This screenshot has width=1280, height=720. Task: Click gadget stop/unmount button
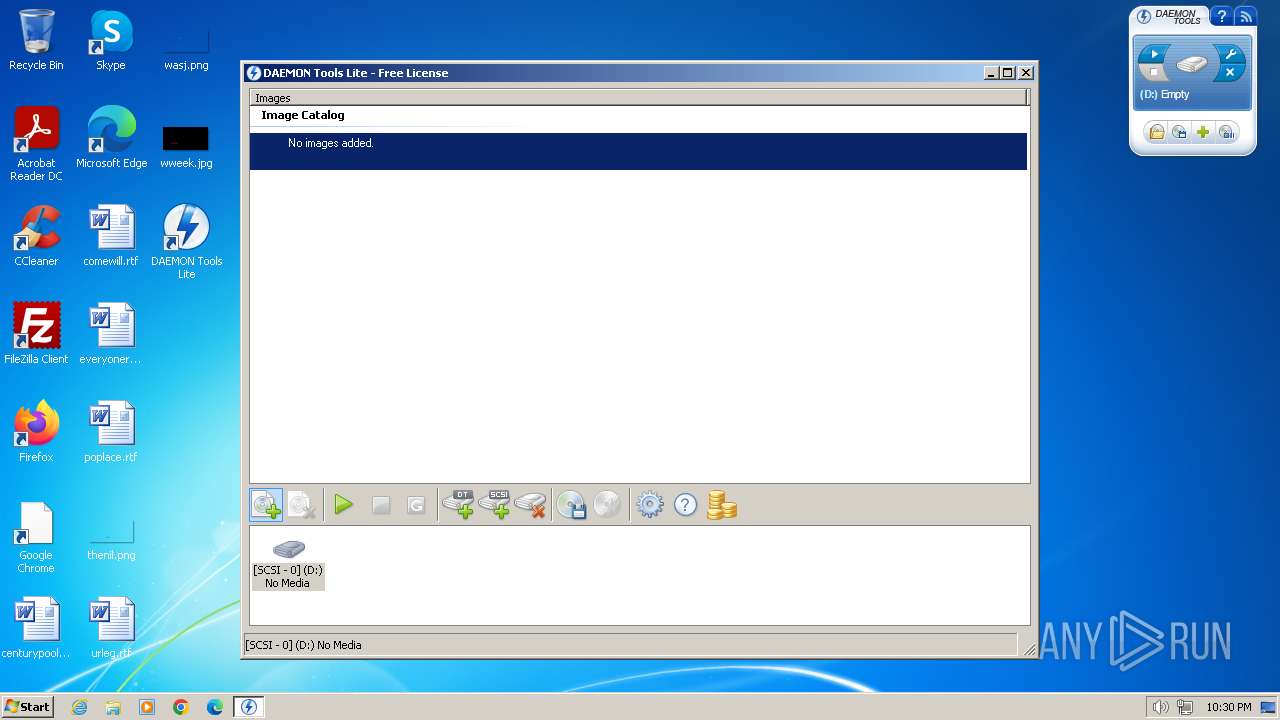tap(1154, 73)
